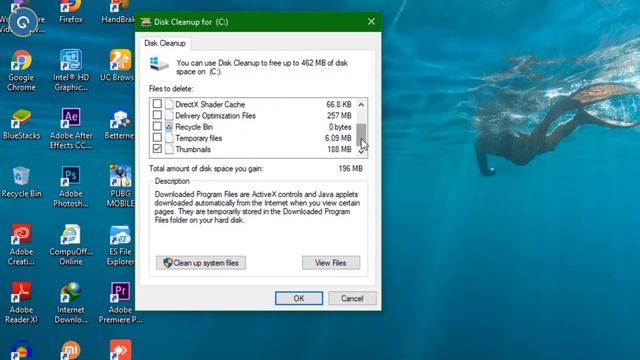Select the Delivery Optimization Files row text

[x=216, y=116]
